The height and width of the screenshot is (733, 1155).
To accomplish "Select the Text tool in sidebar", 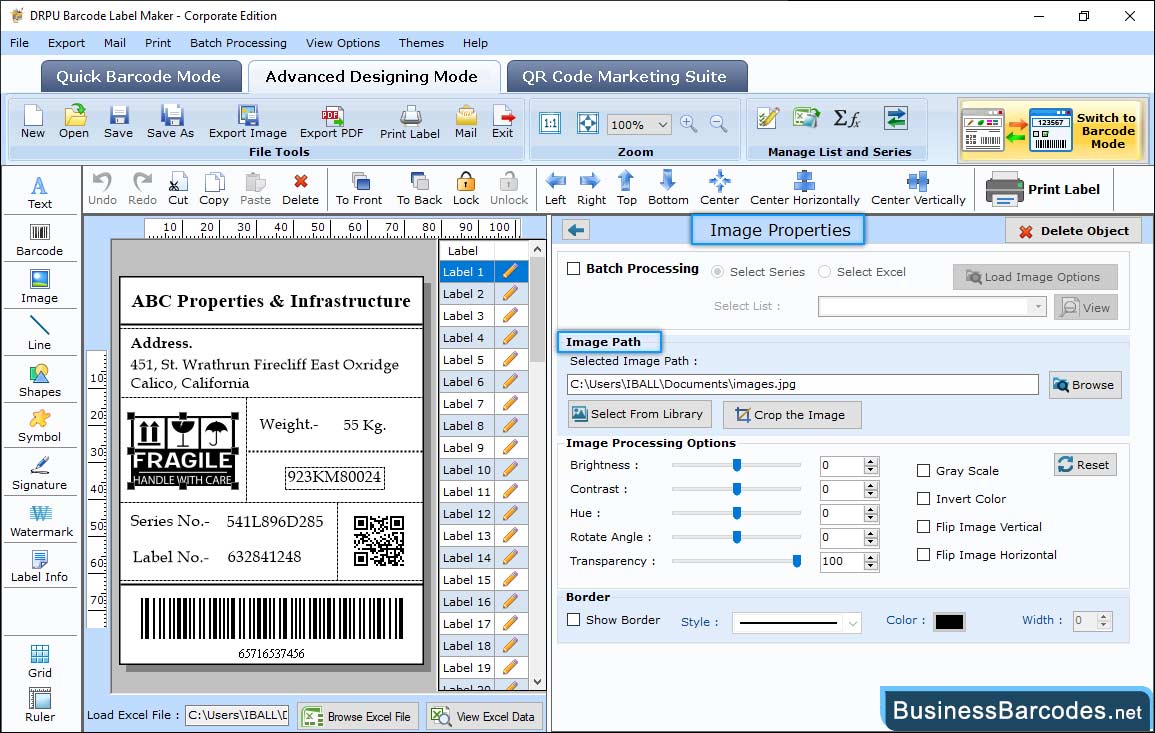I will (40, 192).
